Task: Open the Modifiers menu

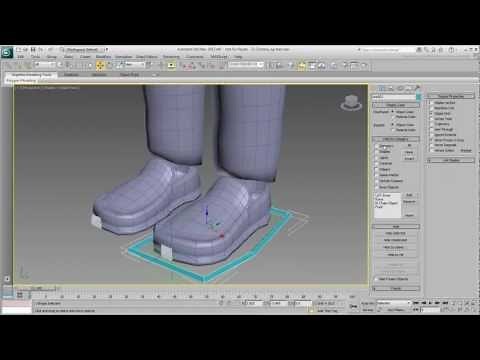Action: (103, 57)
